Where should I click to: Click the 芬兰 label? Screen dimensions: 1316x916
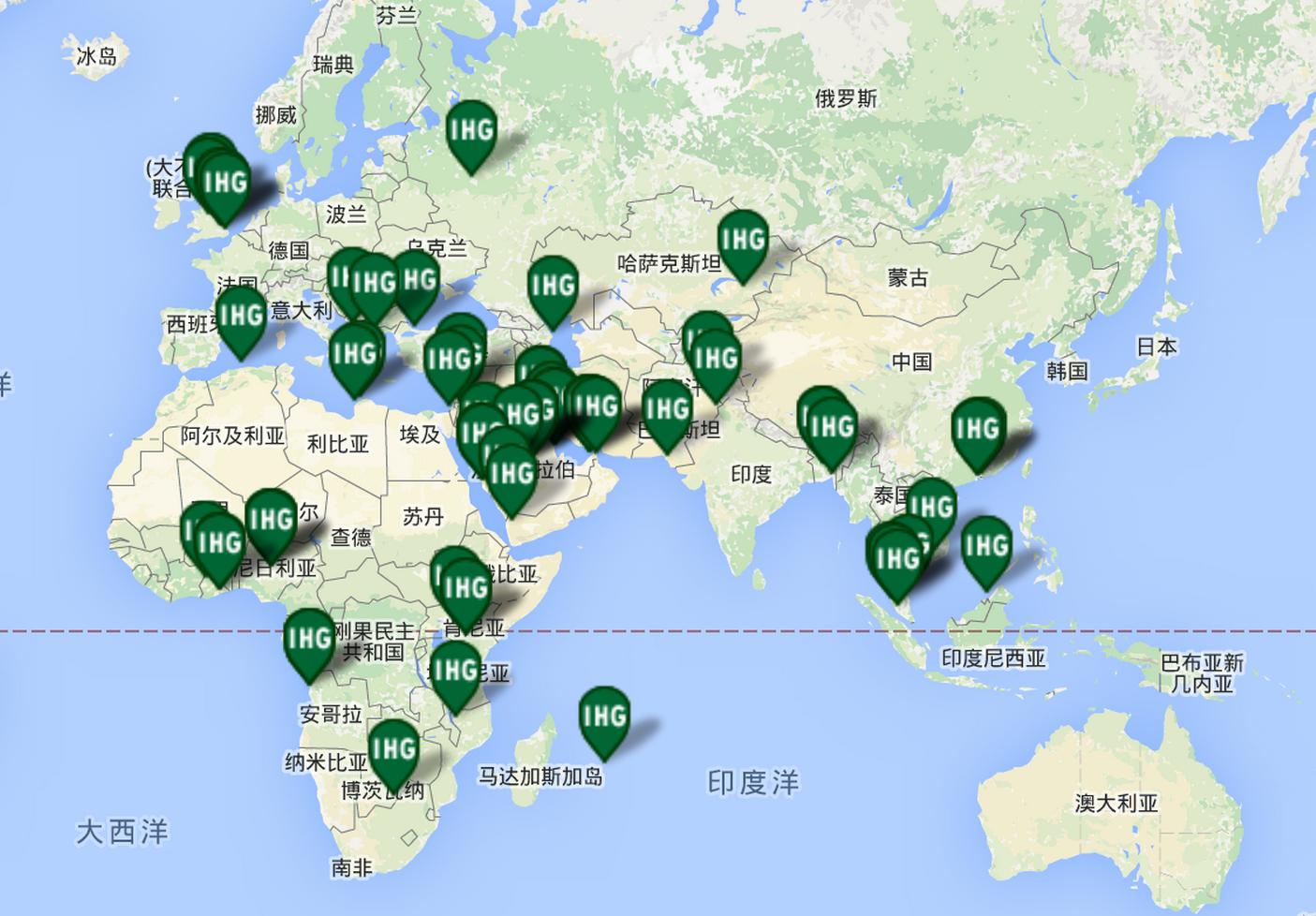tap(396, 14)
